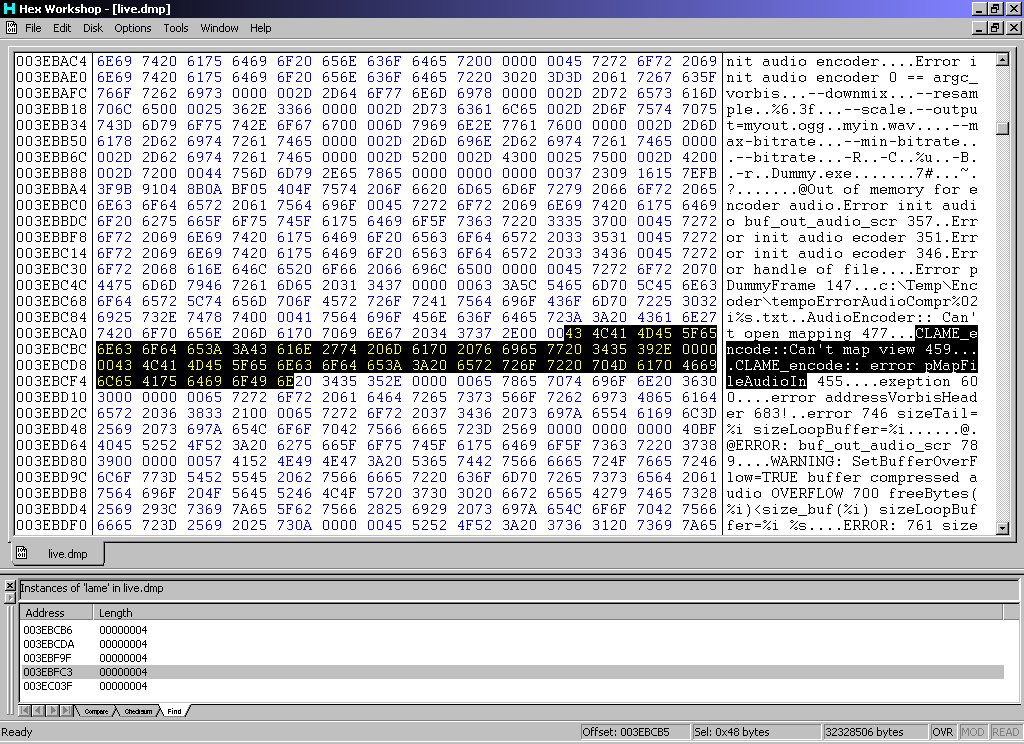This screenshot has height=744, width=1024.
Task: Click the 'Instances of 'lame' in live.dmp' heading
Action: [92, 588]
